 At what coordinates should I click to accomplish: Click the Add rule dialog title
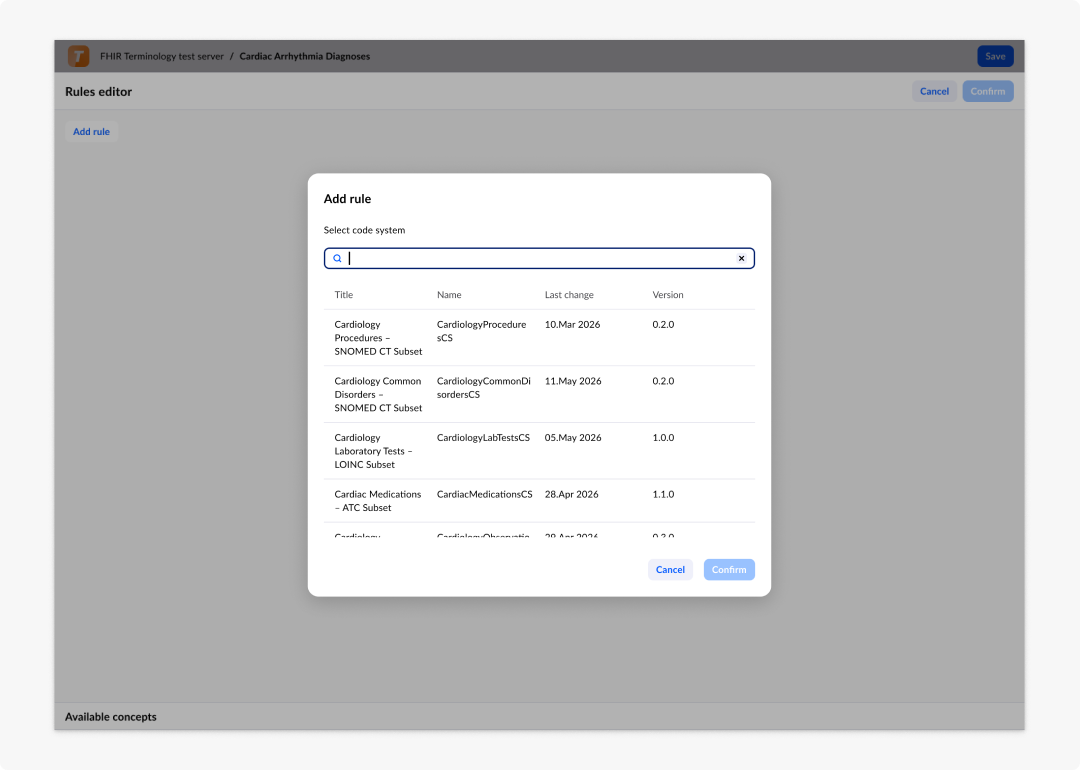[x=347, y=199]
